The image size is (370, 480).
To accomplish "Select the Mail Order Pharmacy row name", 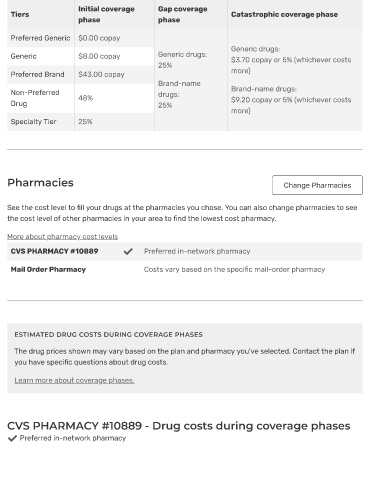I will 48,270.
